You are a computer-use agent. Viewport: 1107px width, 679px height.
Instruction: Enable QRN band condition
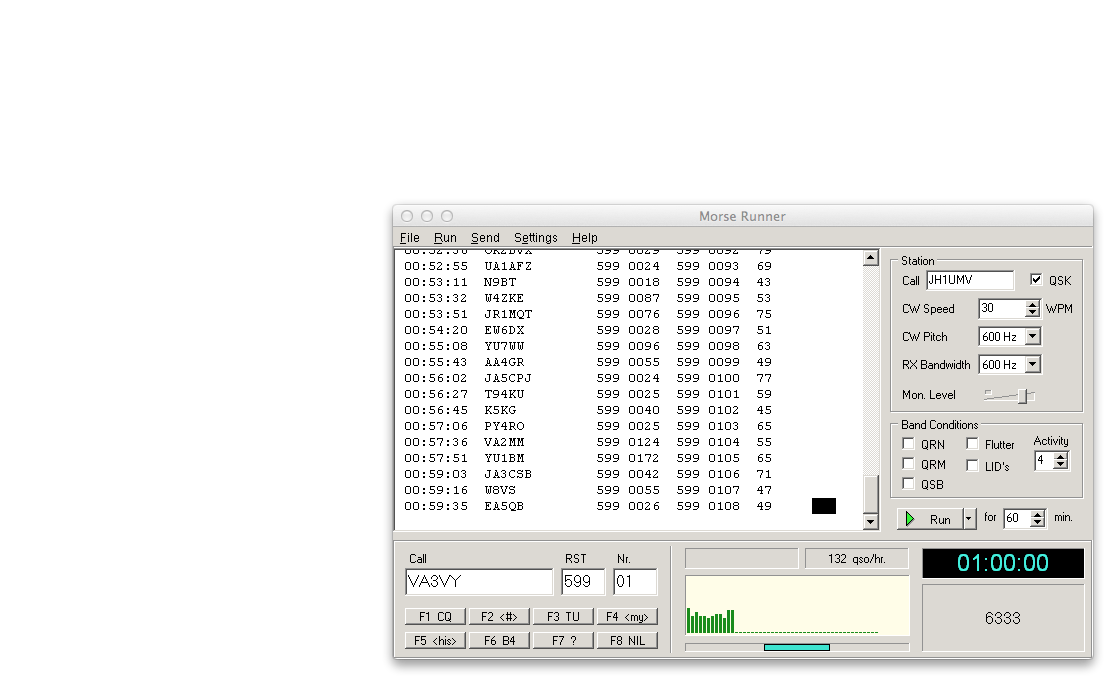pyautogui.click(x=908, y=444)
